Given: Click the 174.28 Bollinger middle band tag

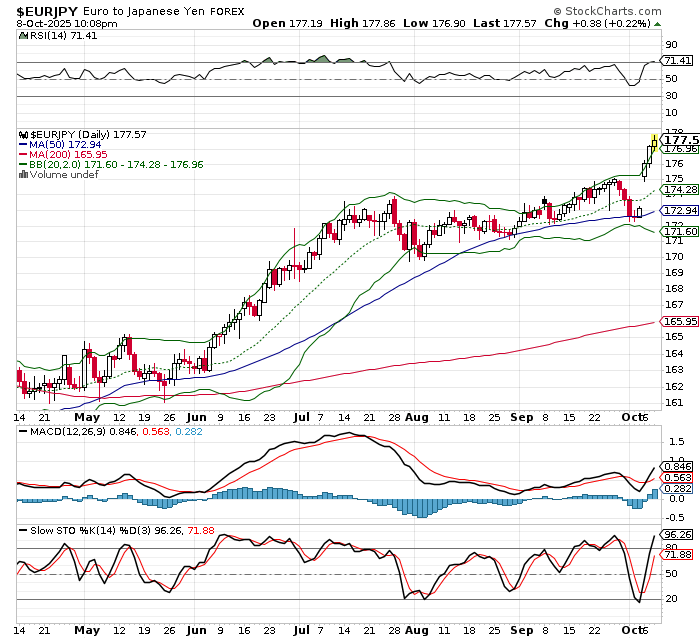Looking at the screenshot, I should 679,189.
